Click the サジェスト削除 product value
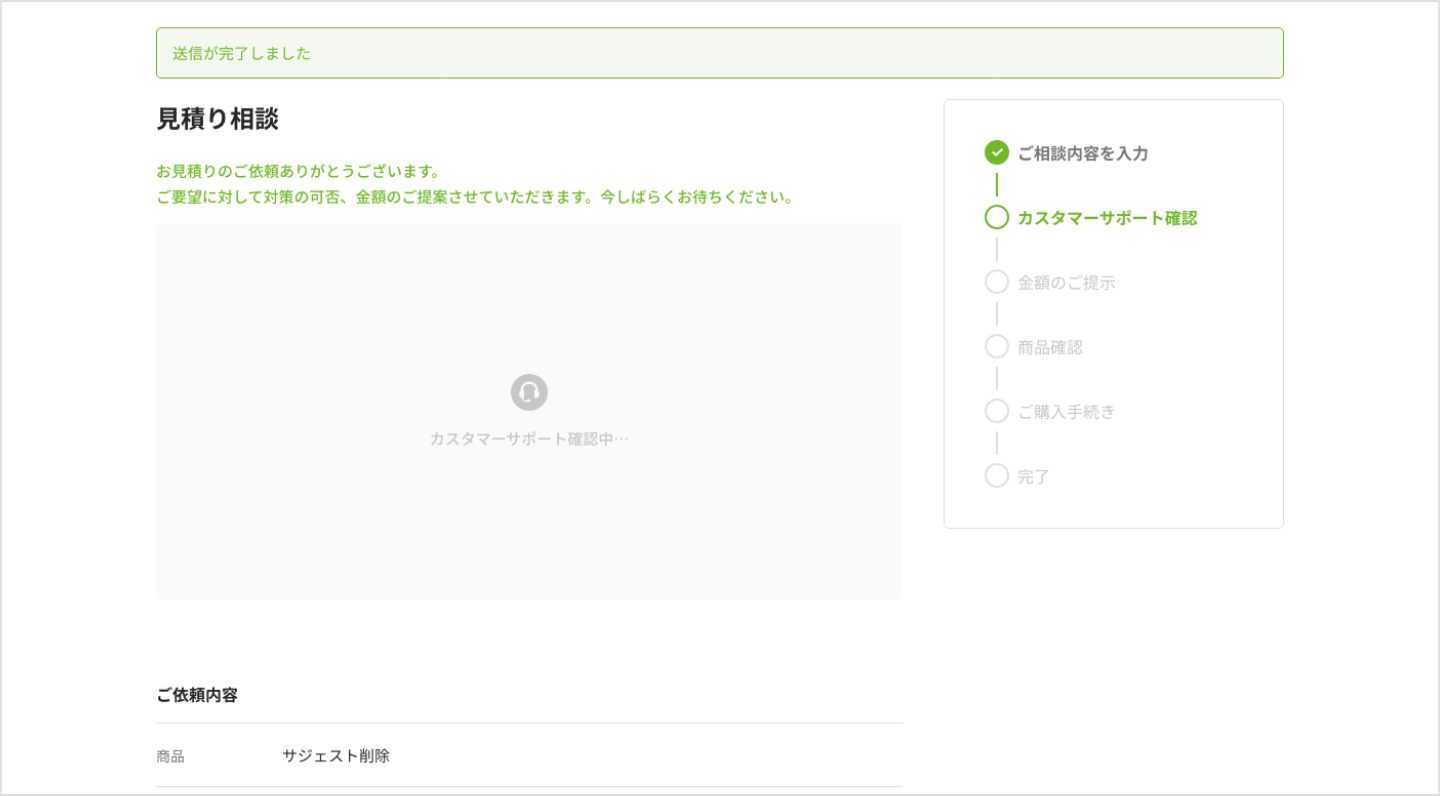 [336, 756]
